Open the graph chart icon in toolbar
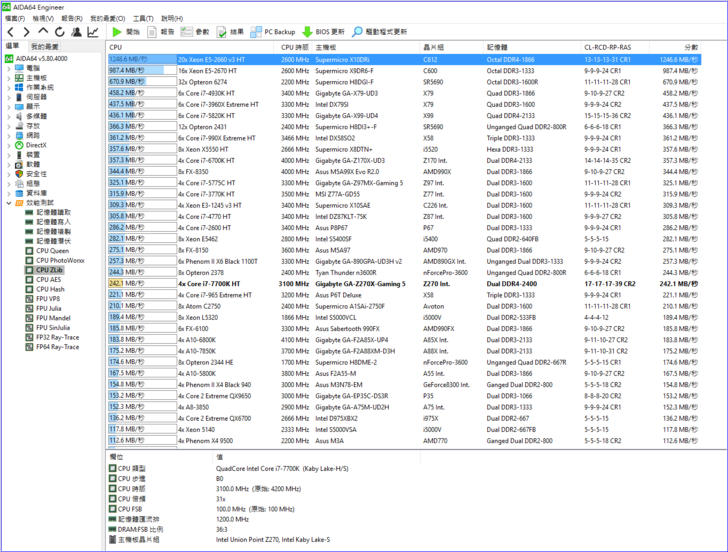This screenshot has height=552, width=728. (x=92, y=32)
